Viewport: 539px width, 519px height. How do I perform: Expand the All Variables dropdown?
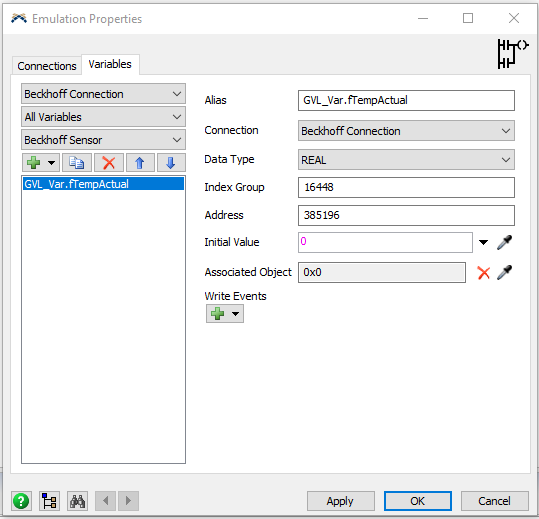[103, 117]
